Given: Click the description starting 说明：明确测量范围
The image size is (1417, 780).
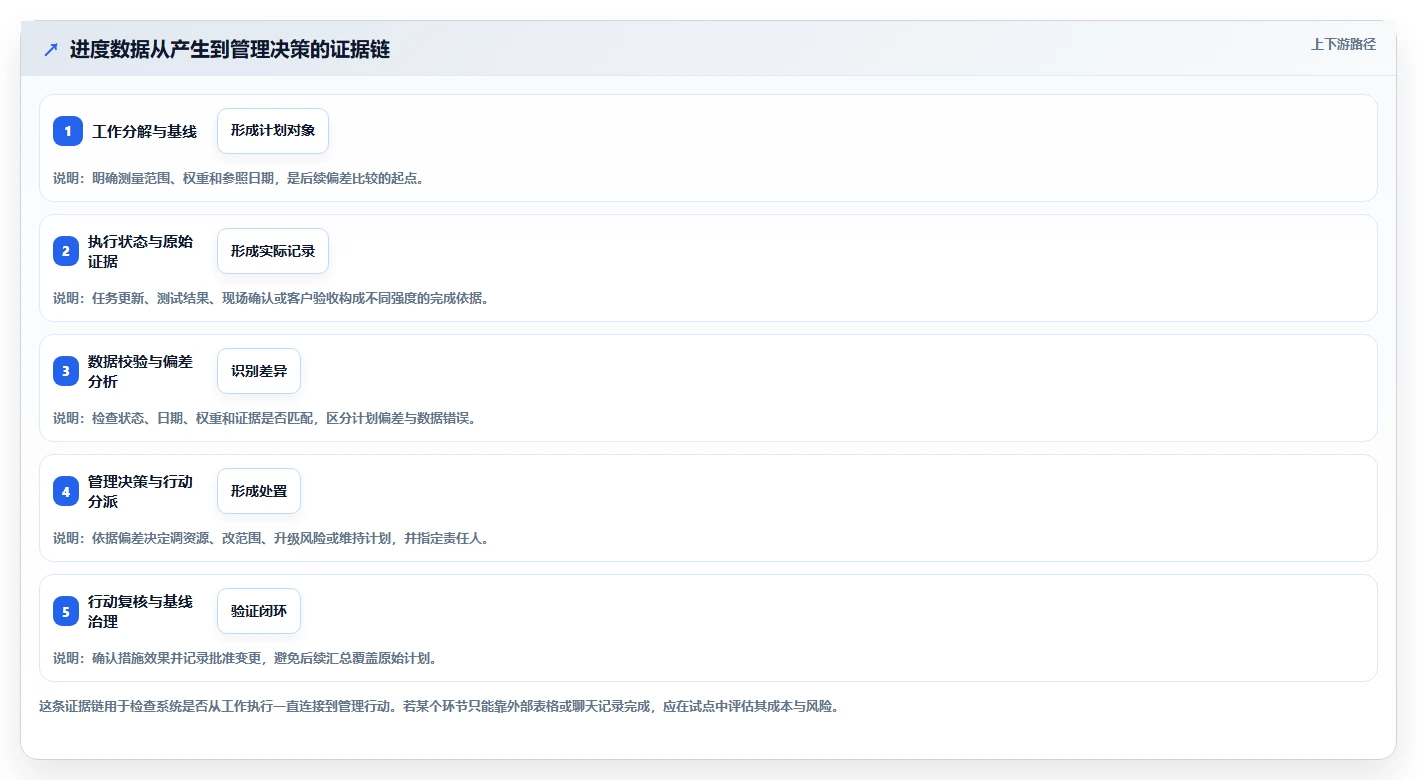Looking at the screenshot, I should click(x=239, y=178).
